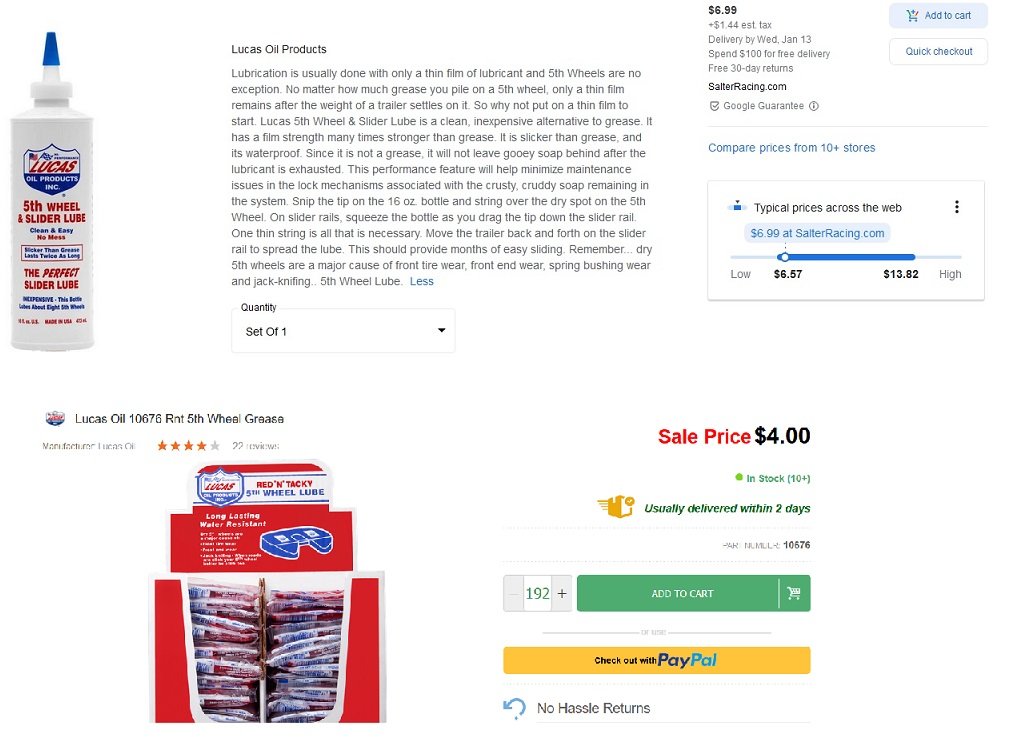This screenshot has width=1010, height=737.
Task: Click the shopping cart icon on green button
Action: 794,593
